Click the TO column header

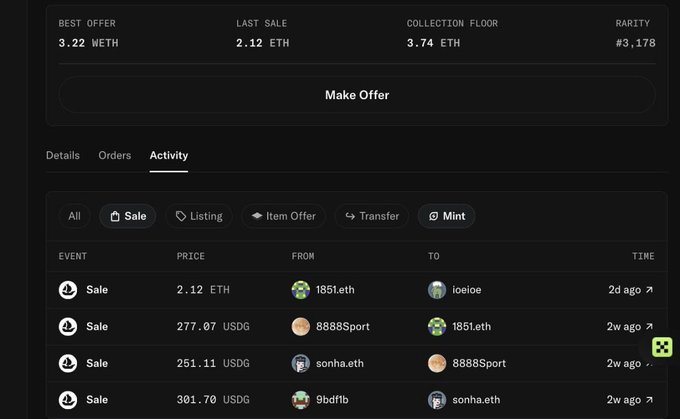click(x=434, y=256)
